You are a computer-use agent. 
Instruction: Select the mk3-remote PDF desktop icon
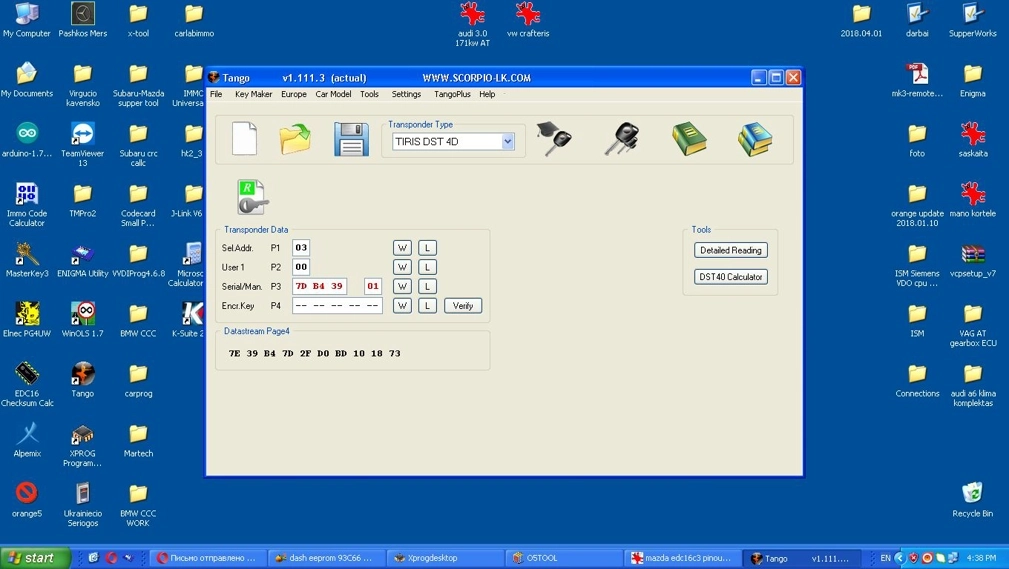pos(917,80)
